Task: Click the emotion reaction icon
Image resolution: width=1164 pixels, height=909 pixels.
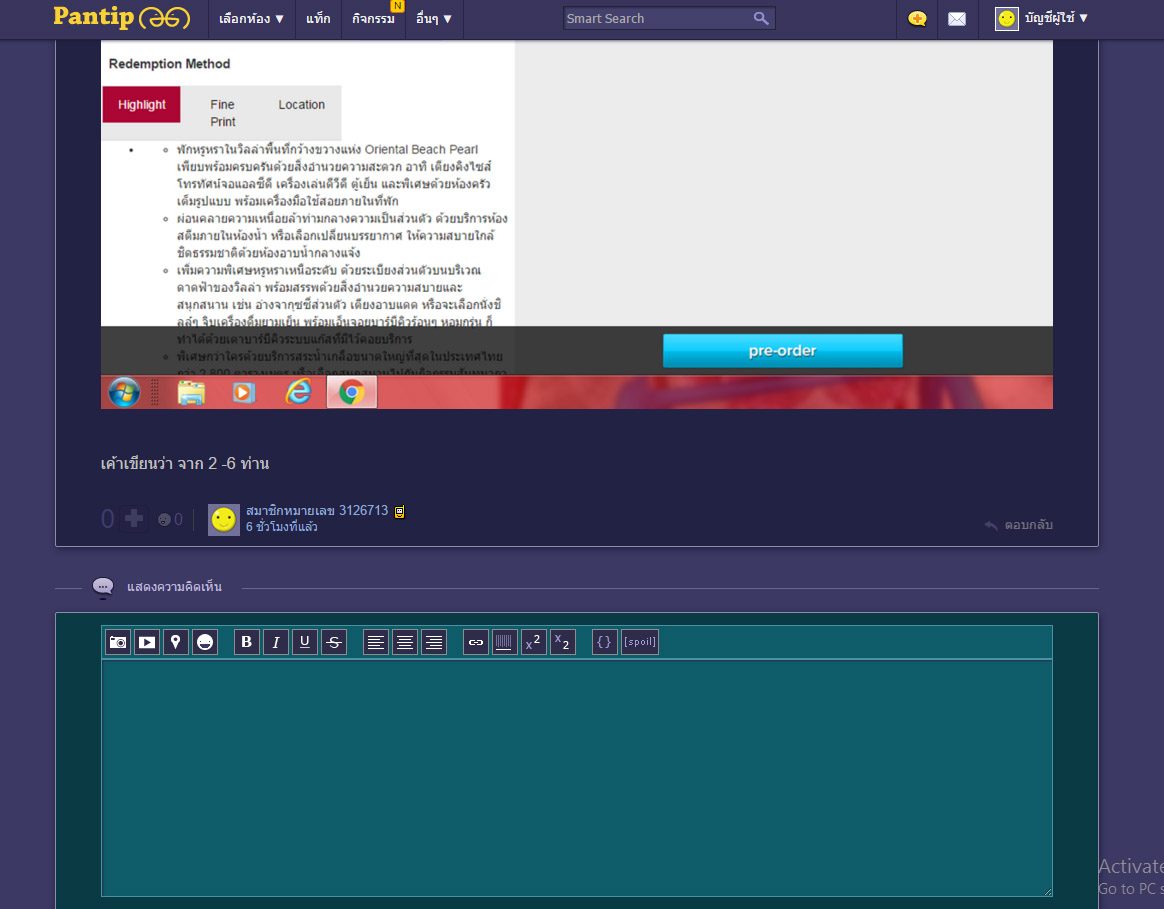Action: tap(164, 520)
